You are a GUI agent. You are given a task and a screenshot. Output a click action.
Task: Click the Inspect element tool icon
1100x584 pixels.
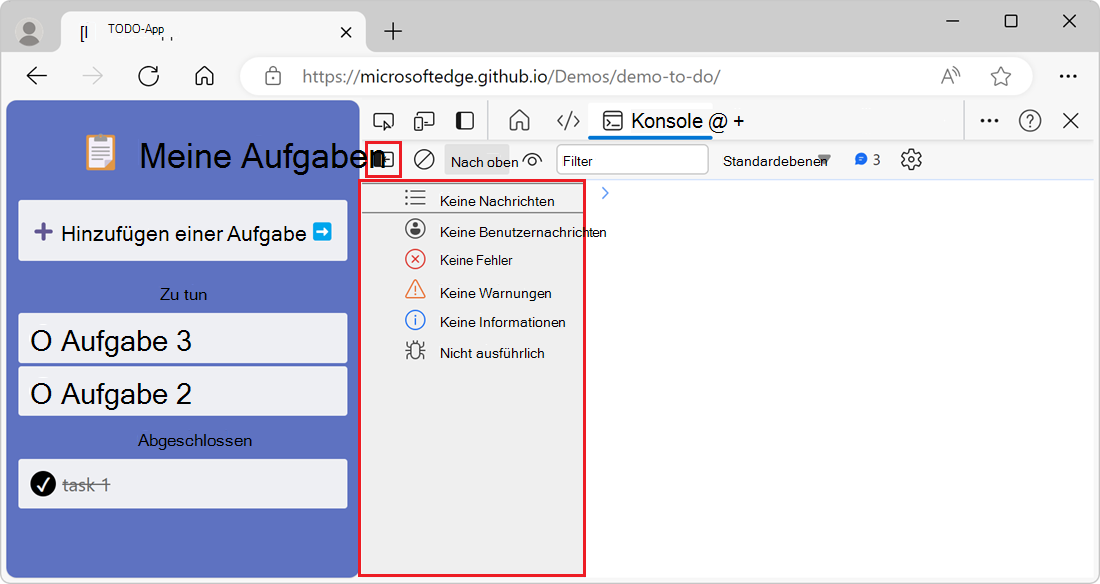pos(383,121)
